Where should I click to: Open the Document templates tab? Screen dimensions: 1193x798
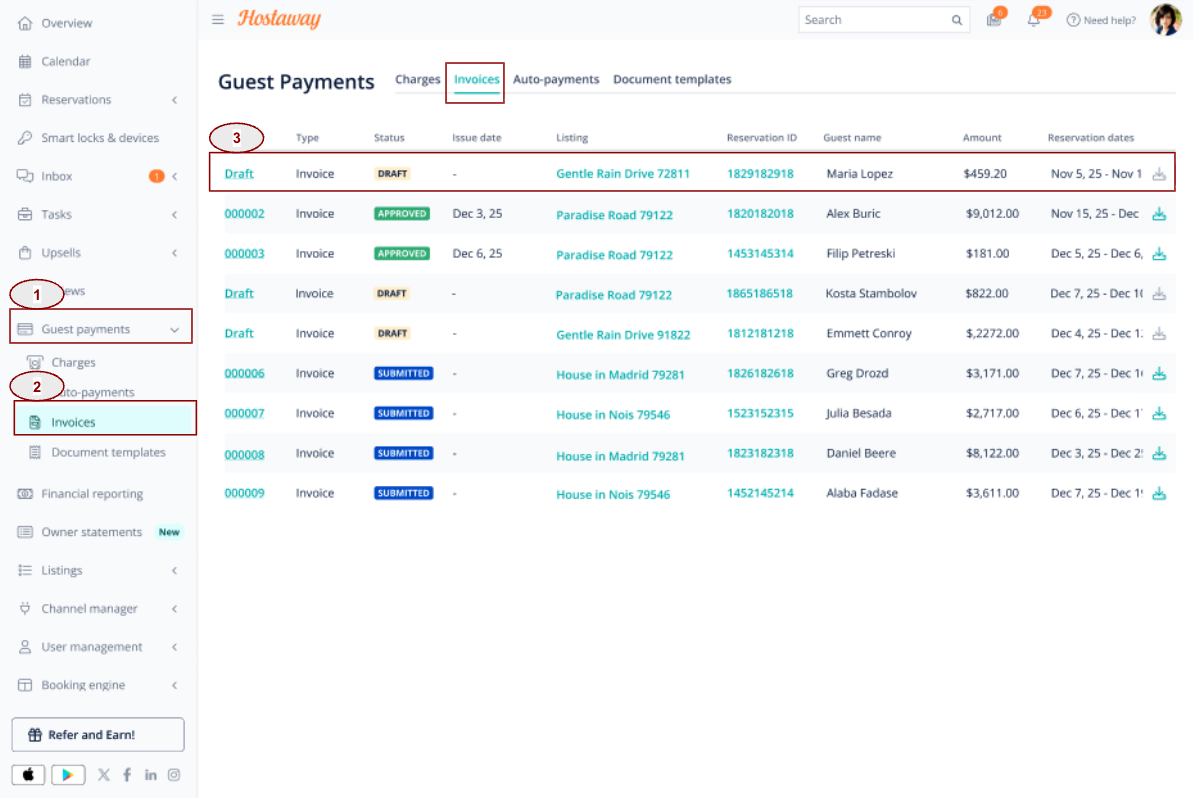click(x=672, y=79)
